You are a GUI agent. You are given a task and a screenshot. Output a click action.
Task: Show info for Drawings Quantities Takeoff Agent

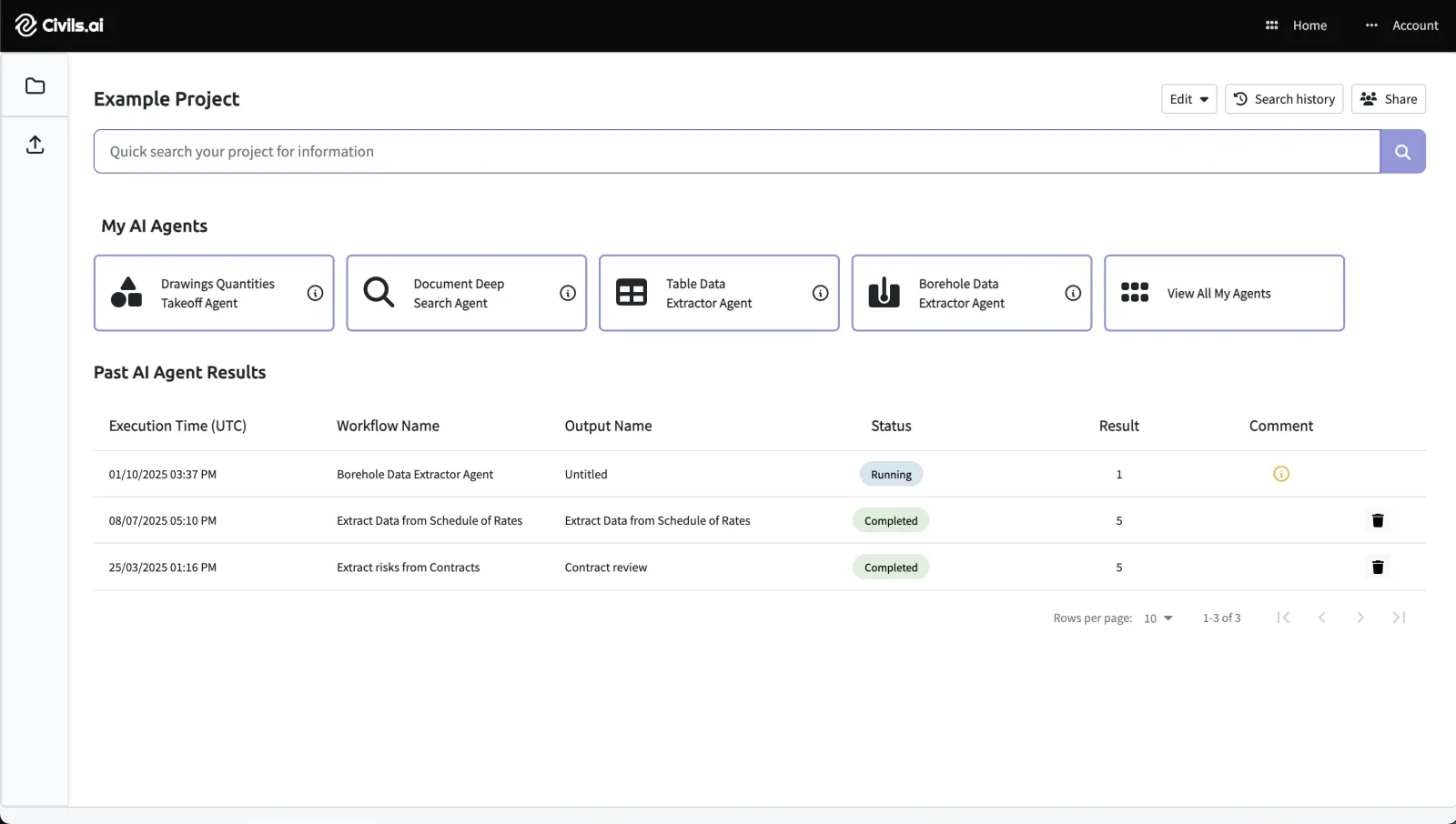(x=315, y=293)
